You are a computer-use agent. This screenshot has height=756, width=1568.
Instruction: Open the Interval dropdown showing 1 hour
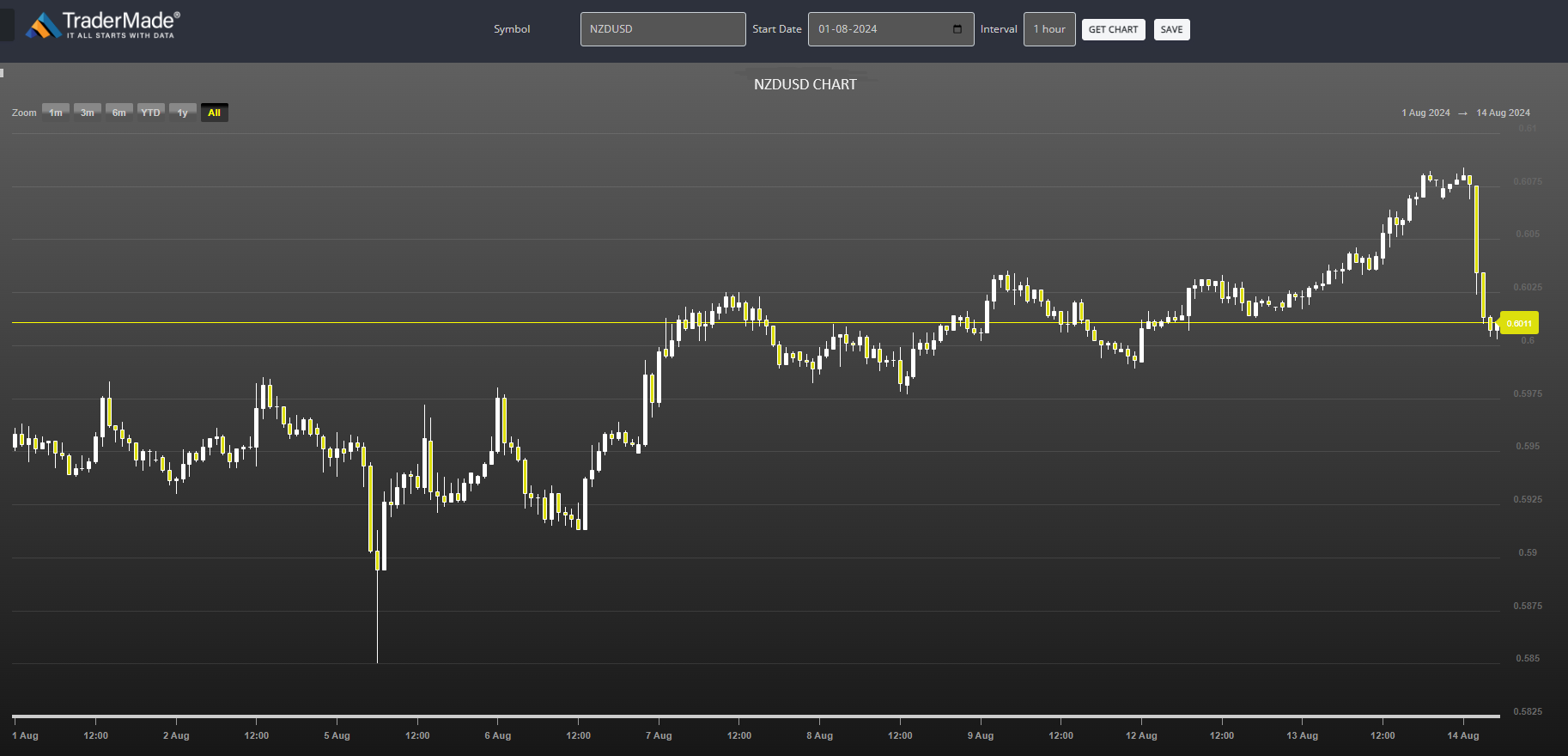click(x=1049, y=29)
